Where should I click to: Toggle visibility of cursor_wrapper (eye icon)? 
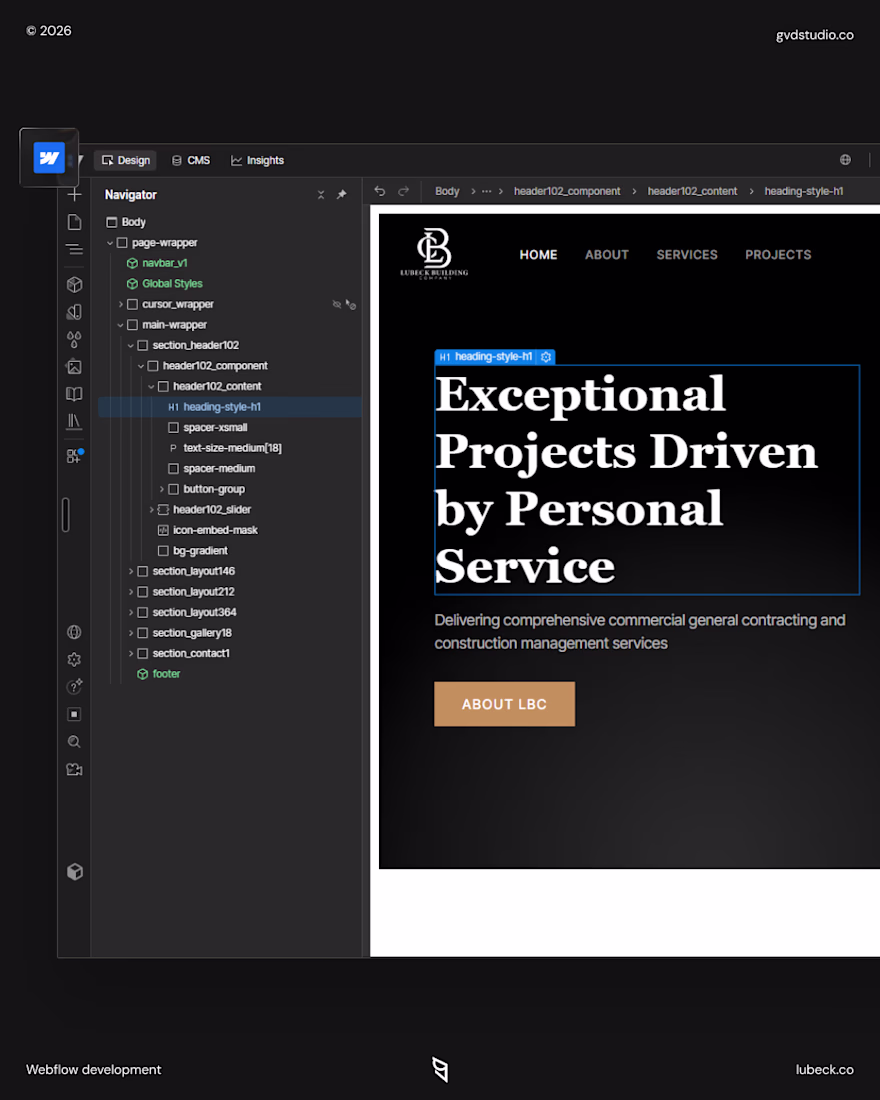point(337,304)
